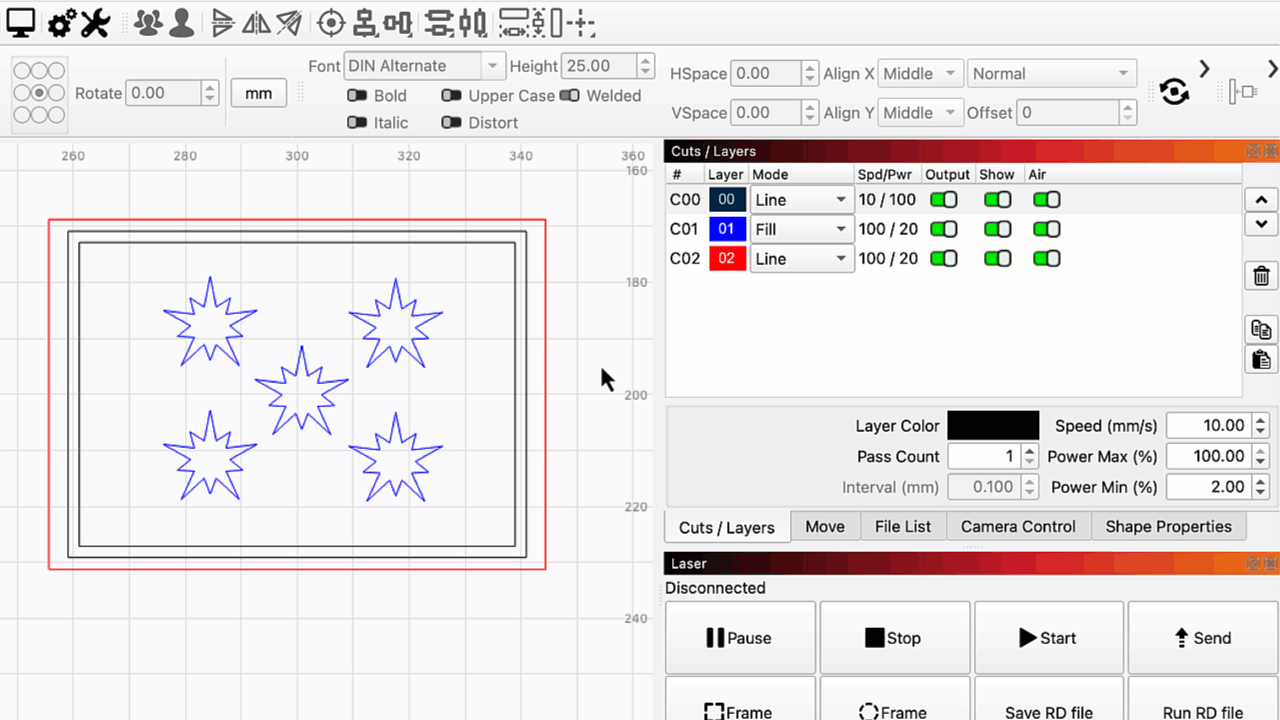
Task: Enable the Bold text toggle
Action: (357, 96)
